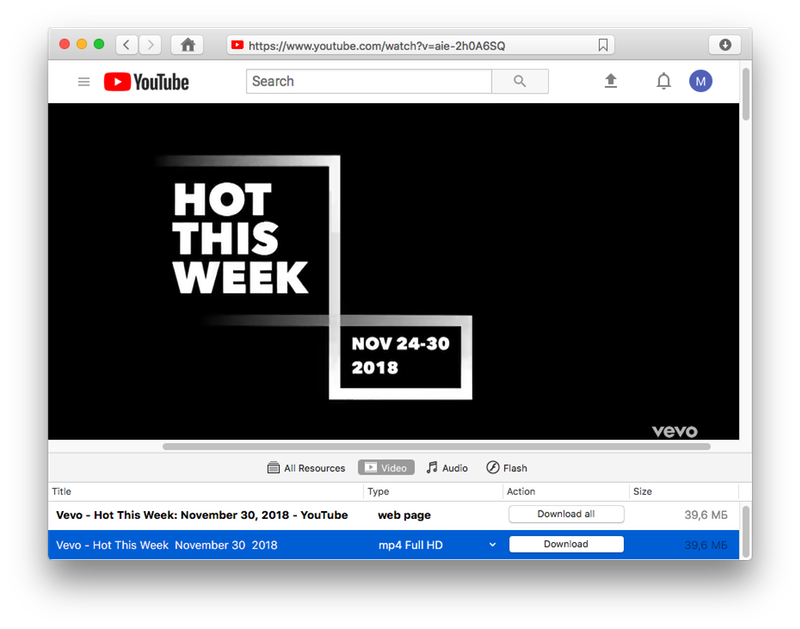This screenshot has width=800, height=629.
Task: Click the 'web page' type cell
Action: point(404,515)
